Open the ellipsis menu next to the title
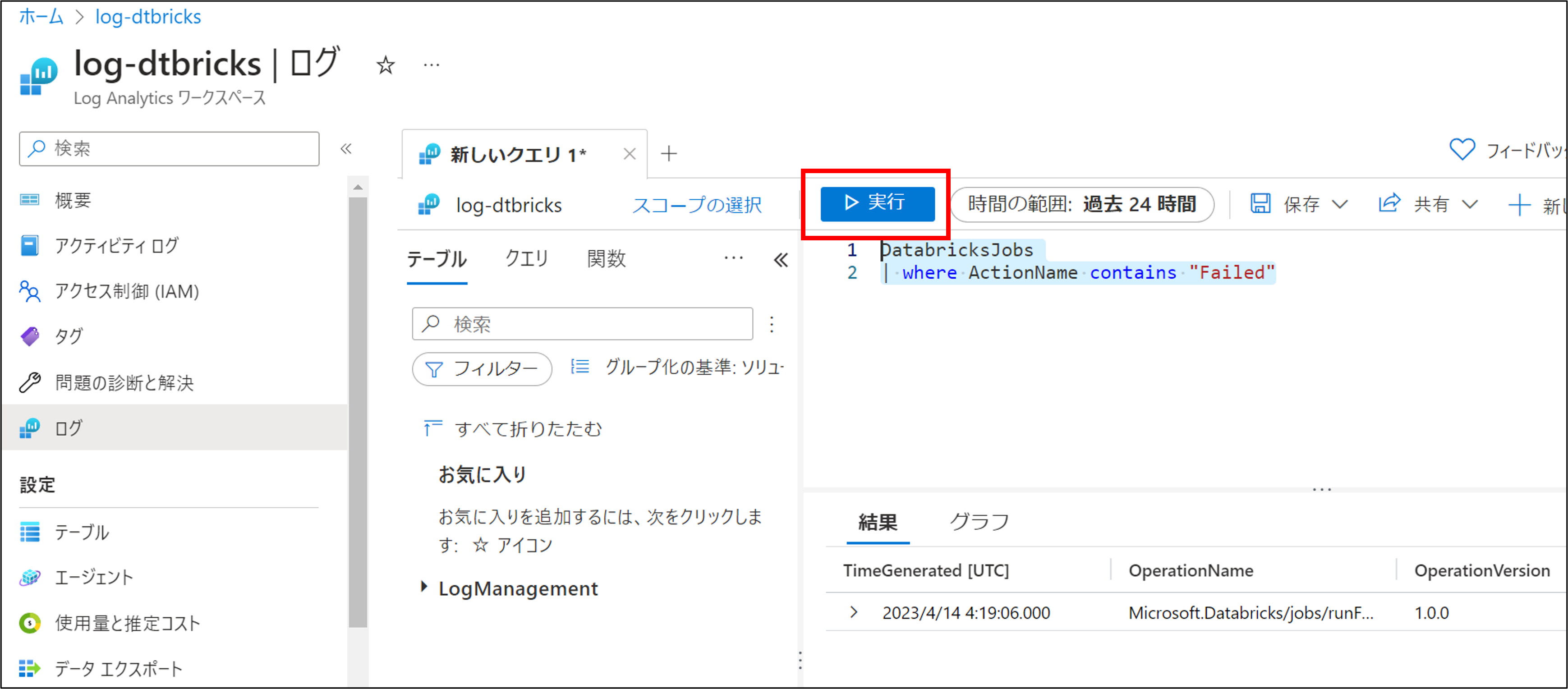 pos(432,65)
